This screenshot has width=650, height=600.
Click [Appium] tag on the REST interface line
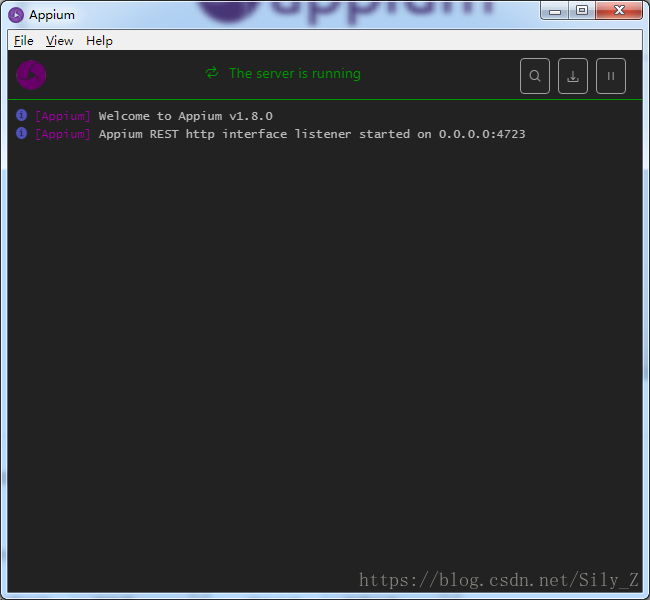pos(63,134)
